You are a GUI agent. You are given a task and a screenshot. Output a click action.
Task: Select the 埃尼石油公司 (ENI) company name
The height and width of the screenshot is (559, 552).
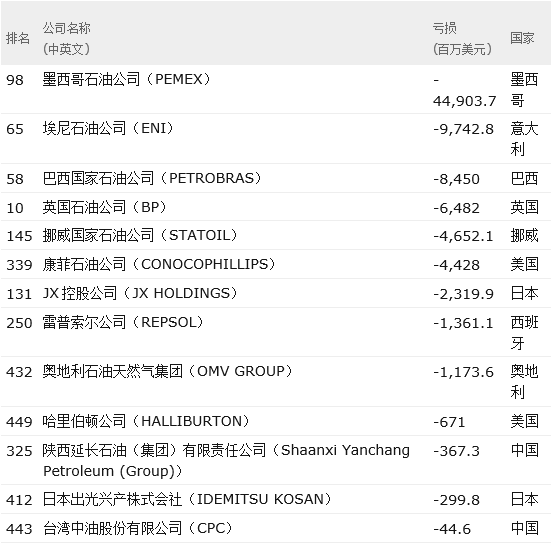pos(108,128)
